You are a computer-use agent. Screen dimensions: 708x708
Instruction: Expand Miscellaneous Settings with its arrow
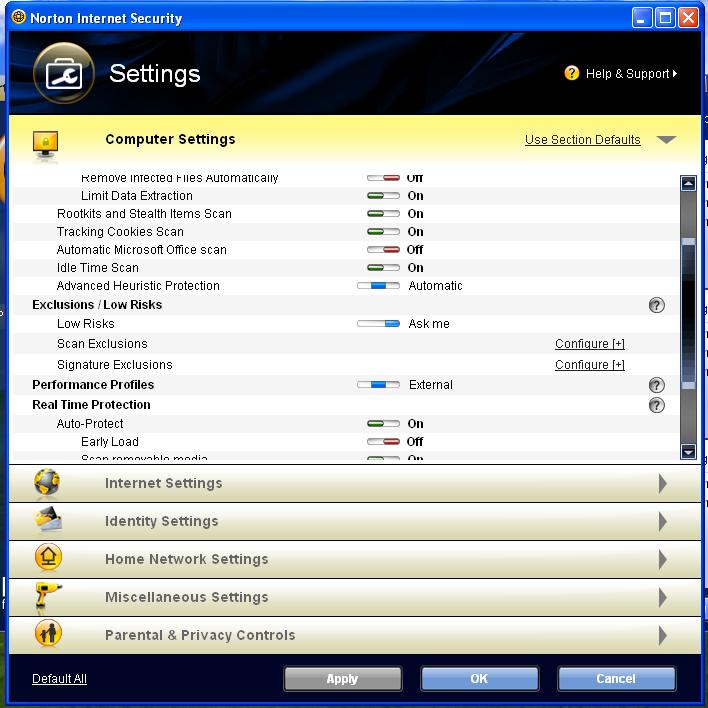point(662,597)
